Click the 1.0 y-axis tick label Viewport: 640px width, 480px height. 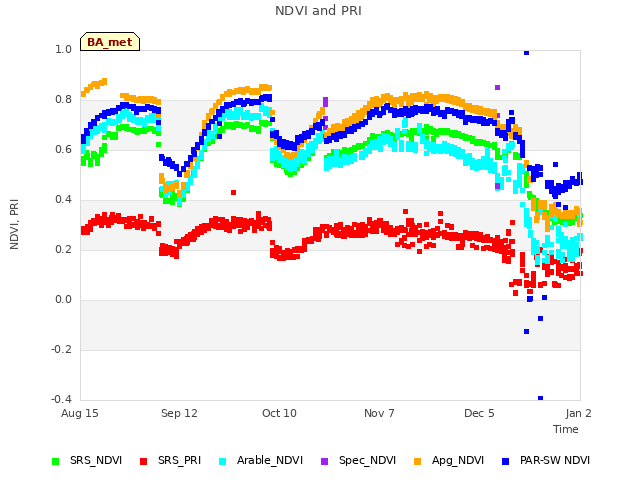click(63, 49)
